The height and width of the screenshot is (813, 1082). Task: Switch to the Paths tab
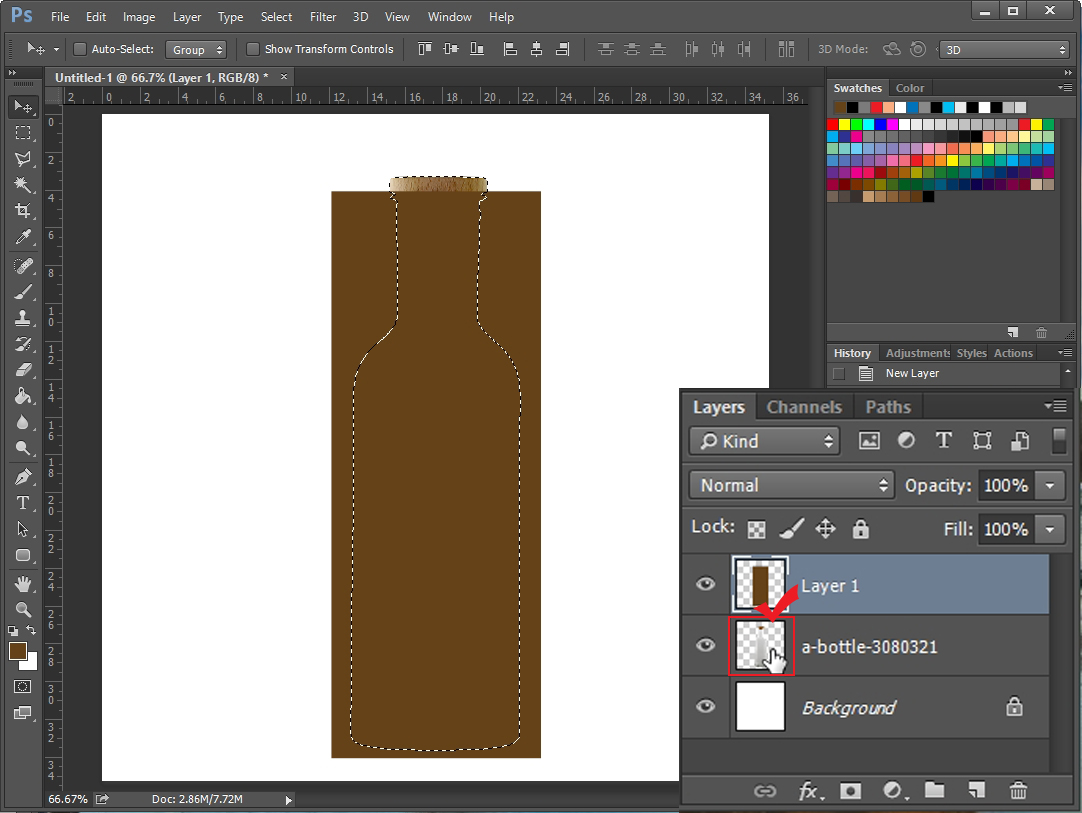tap(888, 407)
